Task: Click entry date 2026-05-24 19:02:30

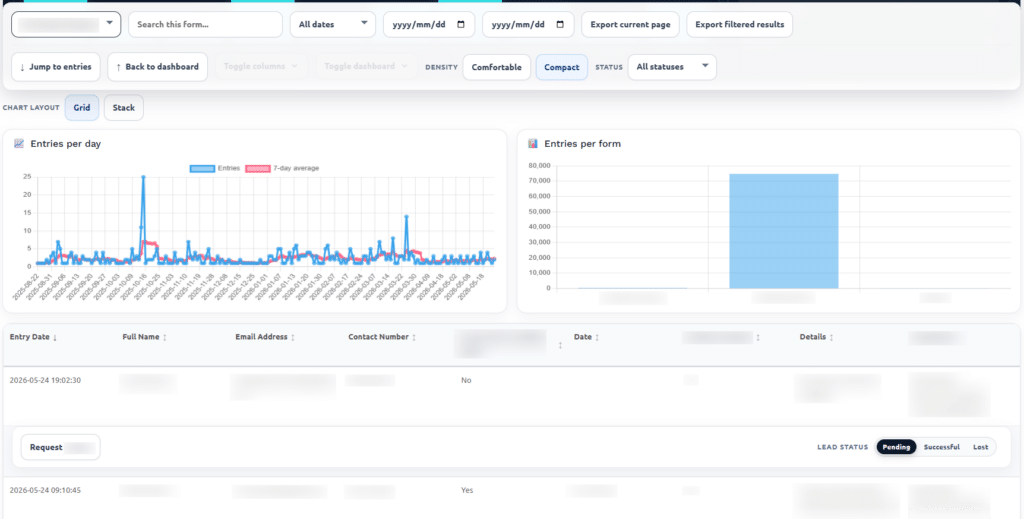Action: click(45, 380)
